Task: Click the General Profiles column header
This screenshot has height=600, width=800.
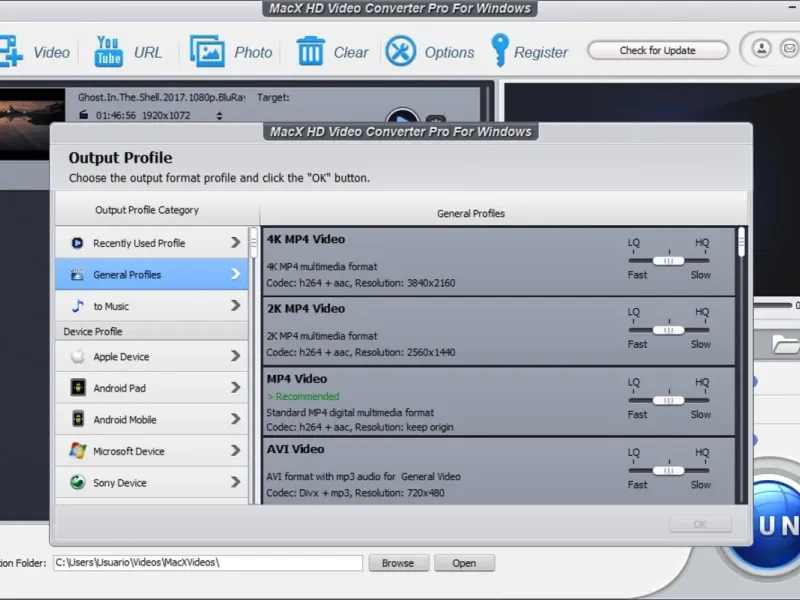Action: coord(470,213)
